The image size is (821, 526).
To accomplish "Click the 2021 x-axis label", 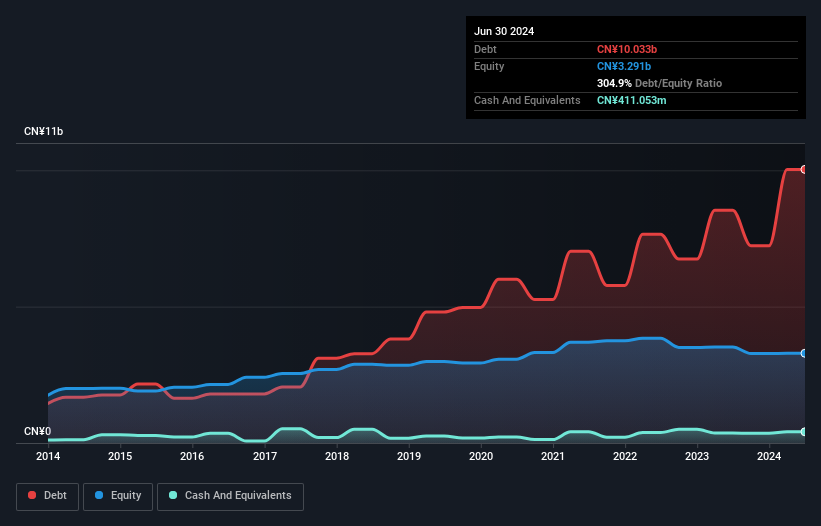I will click(x=553, y=456).
